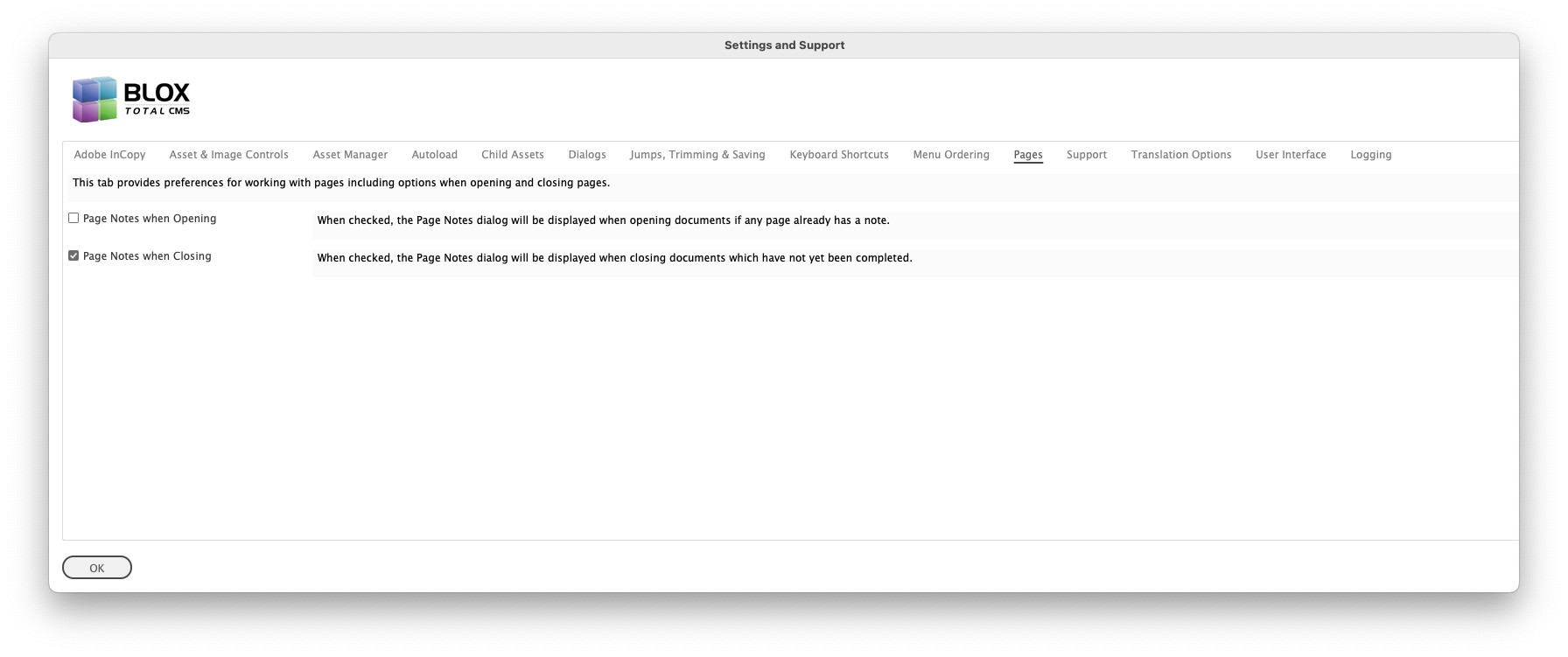Go to the Child Assets tab
The image size is (1568, 657).
[x=513, y=155]
